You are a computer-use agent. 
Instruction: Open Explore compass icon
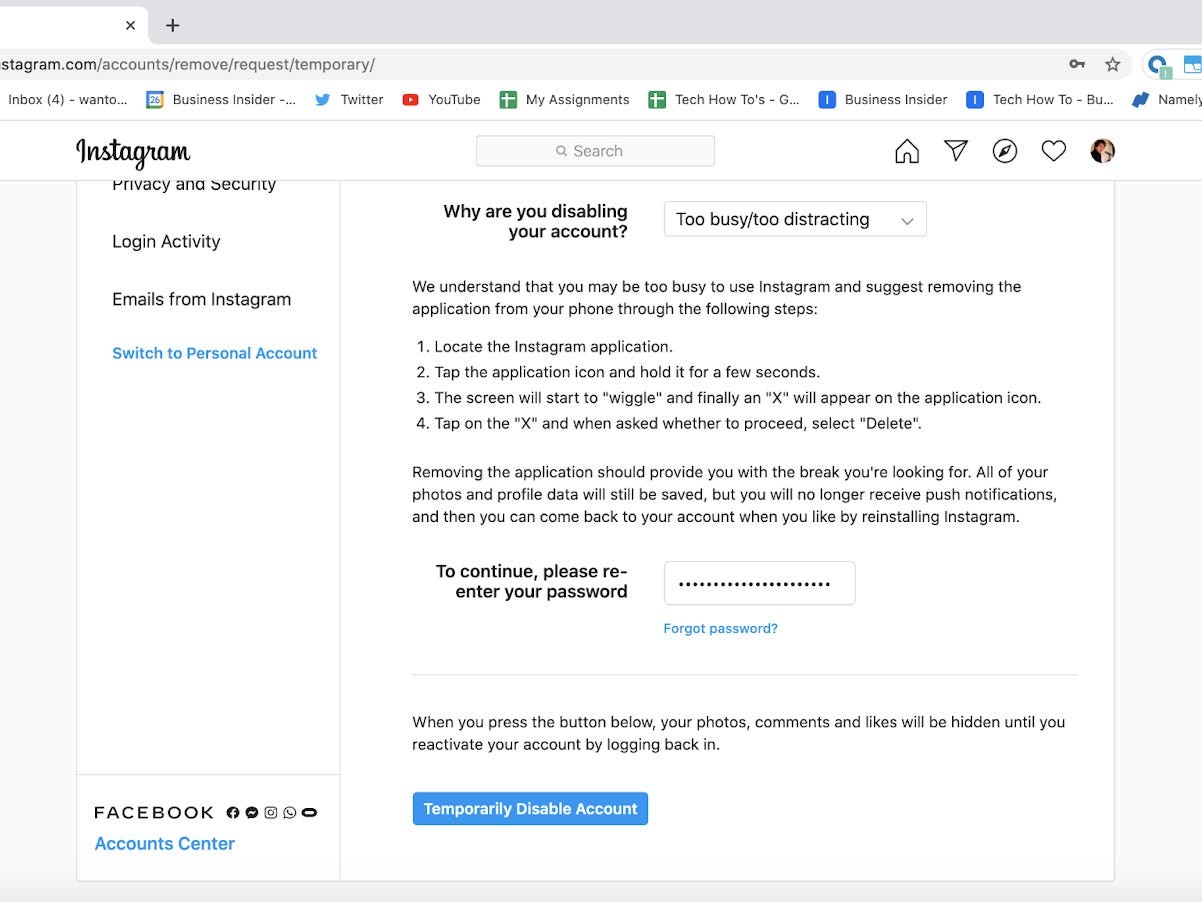coord(1005,151)
